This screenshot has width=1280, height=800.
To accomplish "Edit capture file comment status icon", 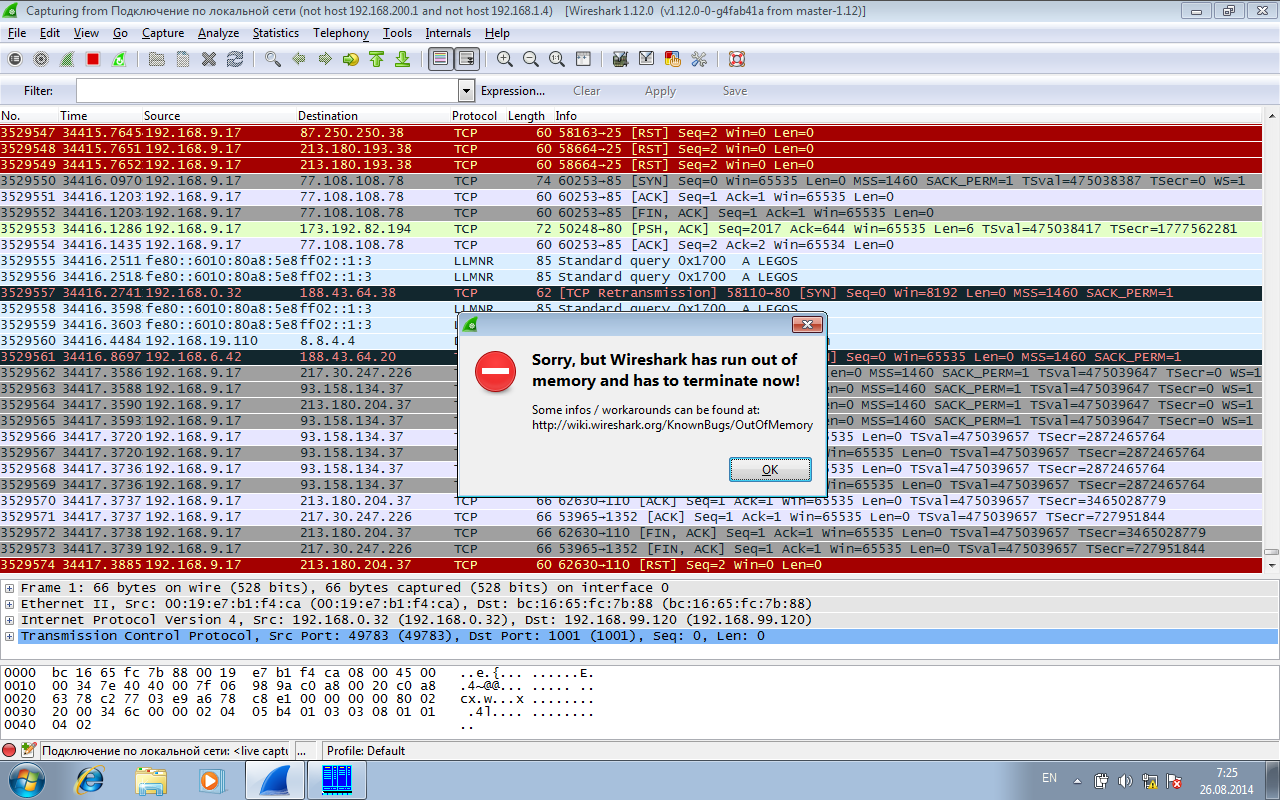I will (29, 750).
